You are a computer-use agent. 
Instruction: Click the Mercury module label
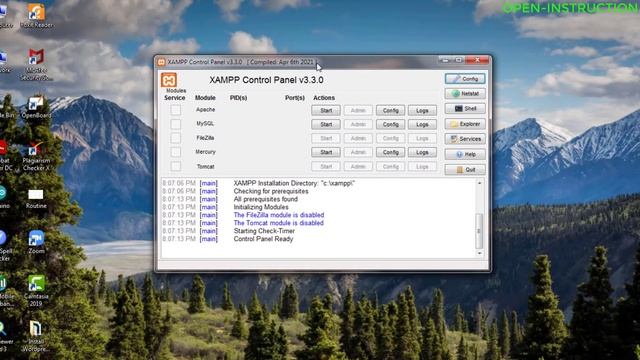coord(205,152)
